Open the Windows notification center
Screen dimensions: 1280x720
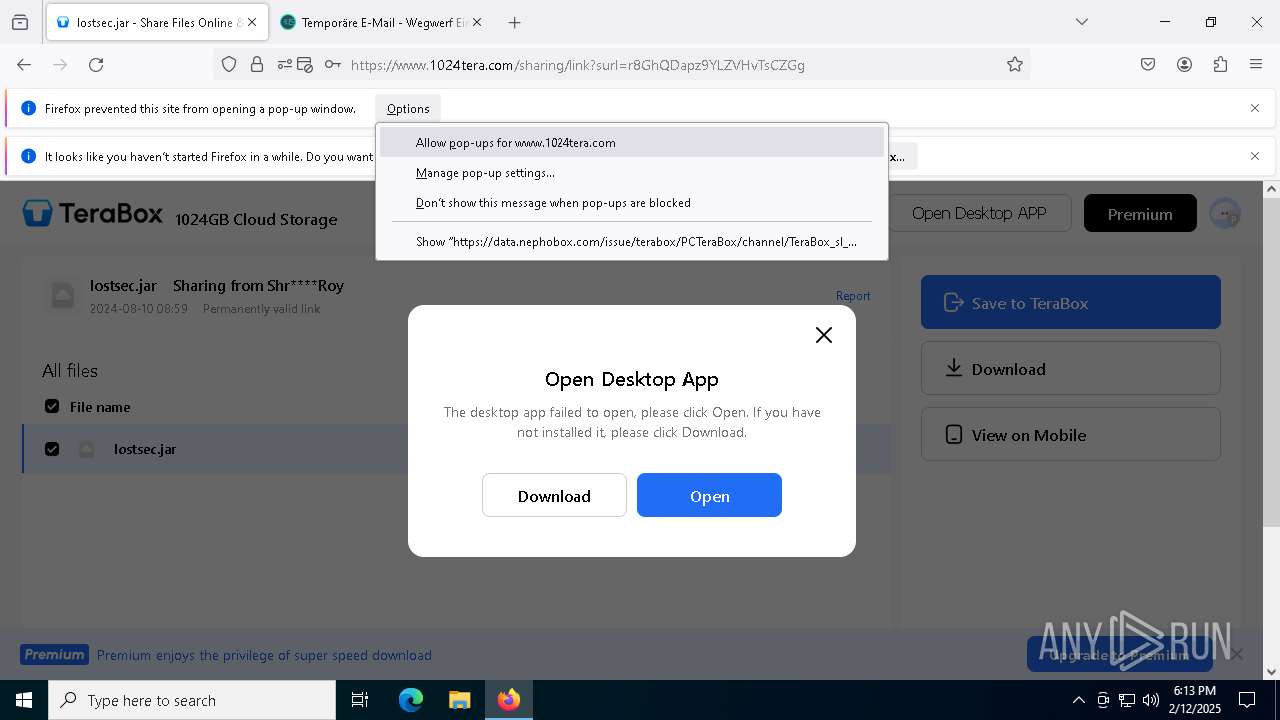tap(1247, 700)
